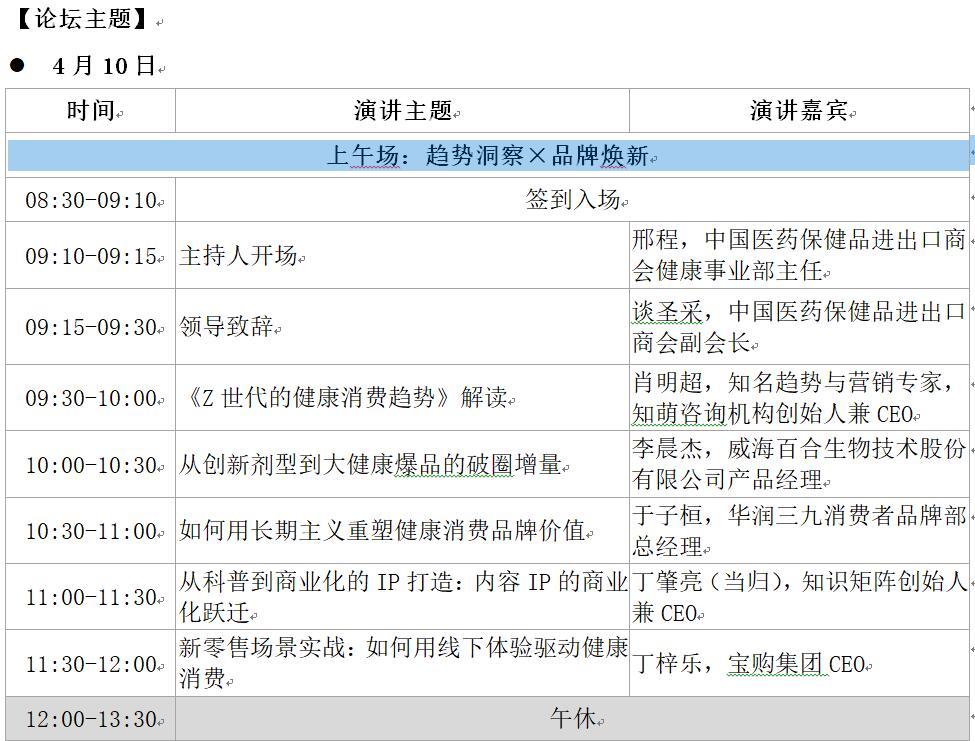The image size is (975, 741).
Task: Click the 【论坛主题】 heading text
Action: [x=82, y=19]
